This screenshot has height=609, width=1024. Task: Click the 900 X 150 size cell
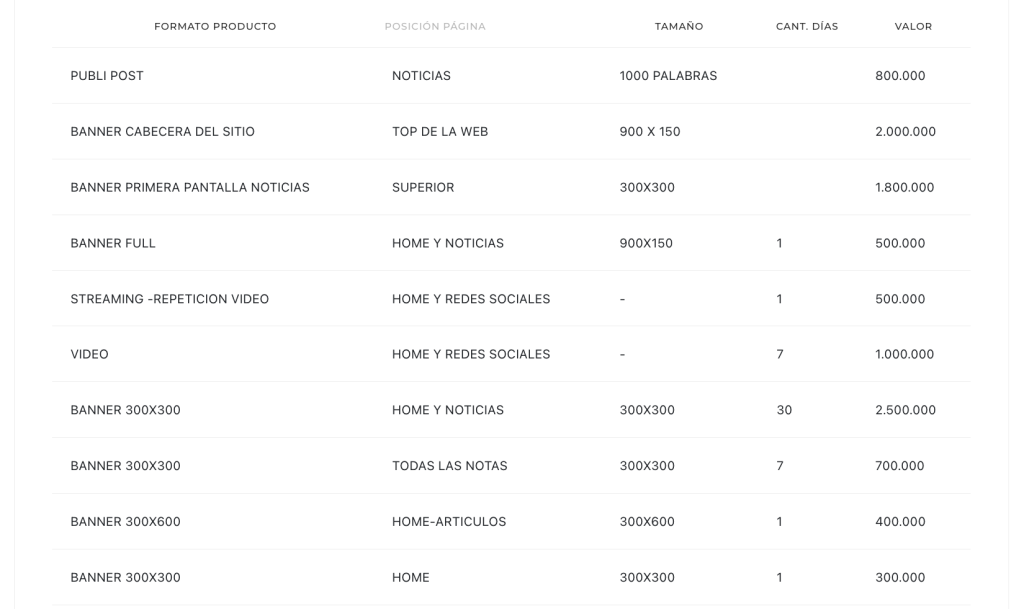[x=650, y=132]
